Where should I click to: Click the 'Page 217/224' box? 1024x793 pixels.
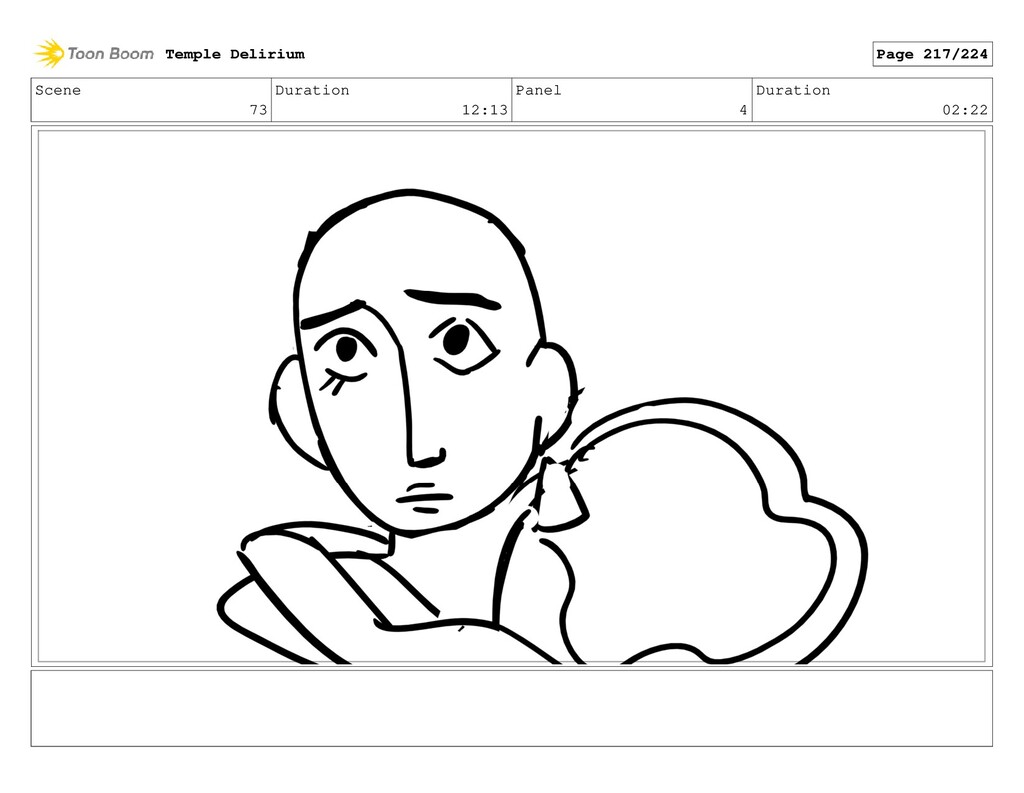pos(932,54)
